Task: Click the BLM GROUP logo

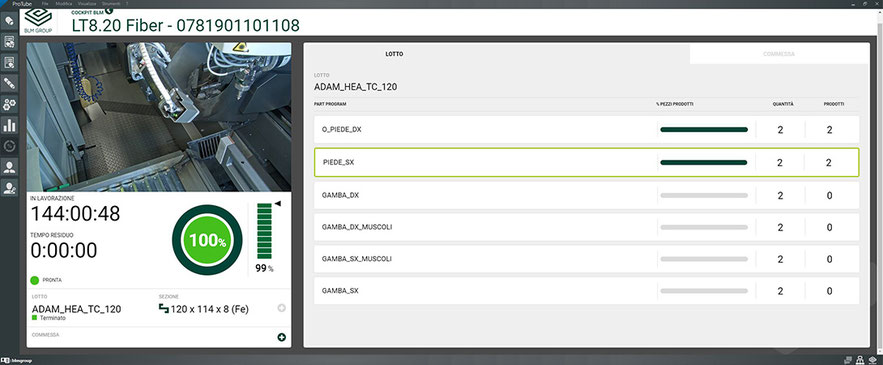Action: pyautogui.click(x=38, y=21)
